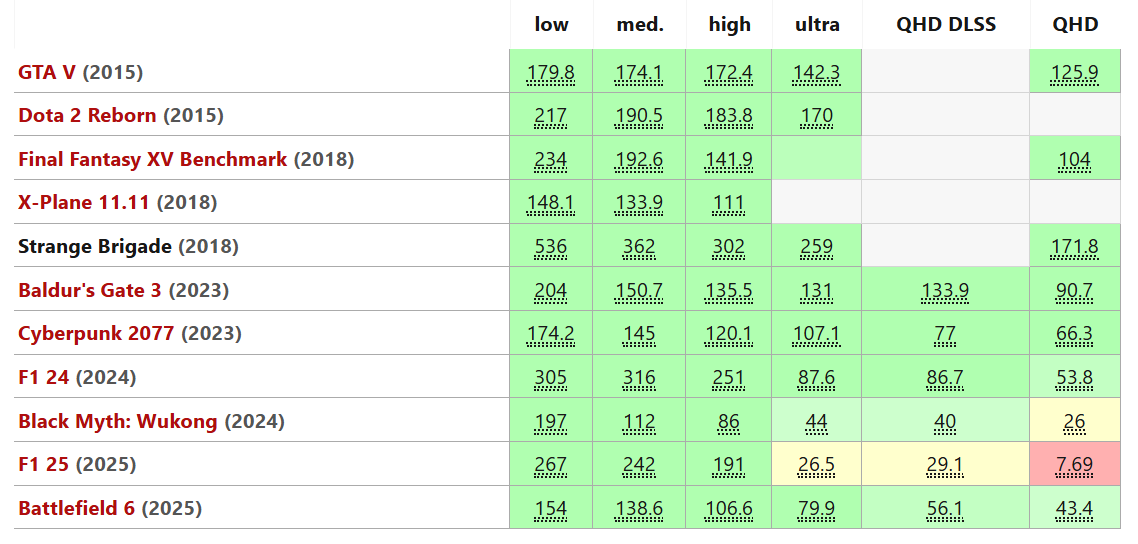This screenshot has height=544, width=1138.
Task: Open the Baldur's Gate 3 link
Action: point(90,290)
